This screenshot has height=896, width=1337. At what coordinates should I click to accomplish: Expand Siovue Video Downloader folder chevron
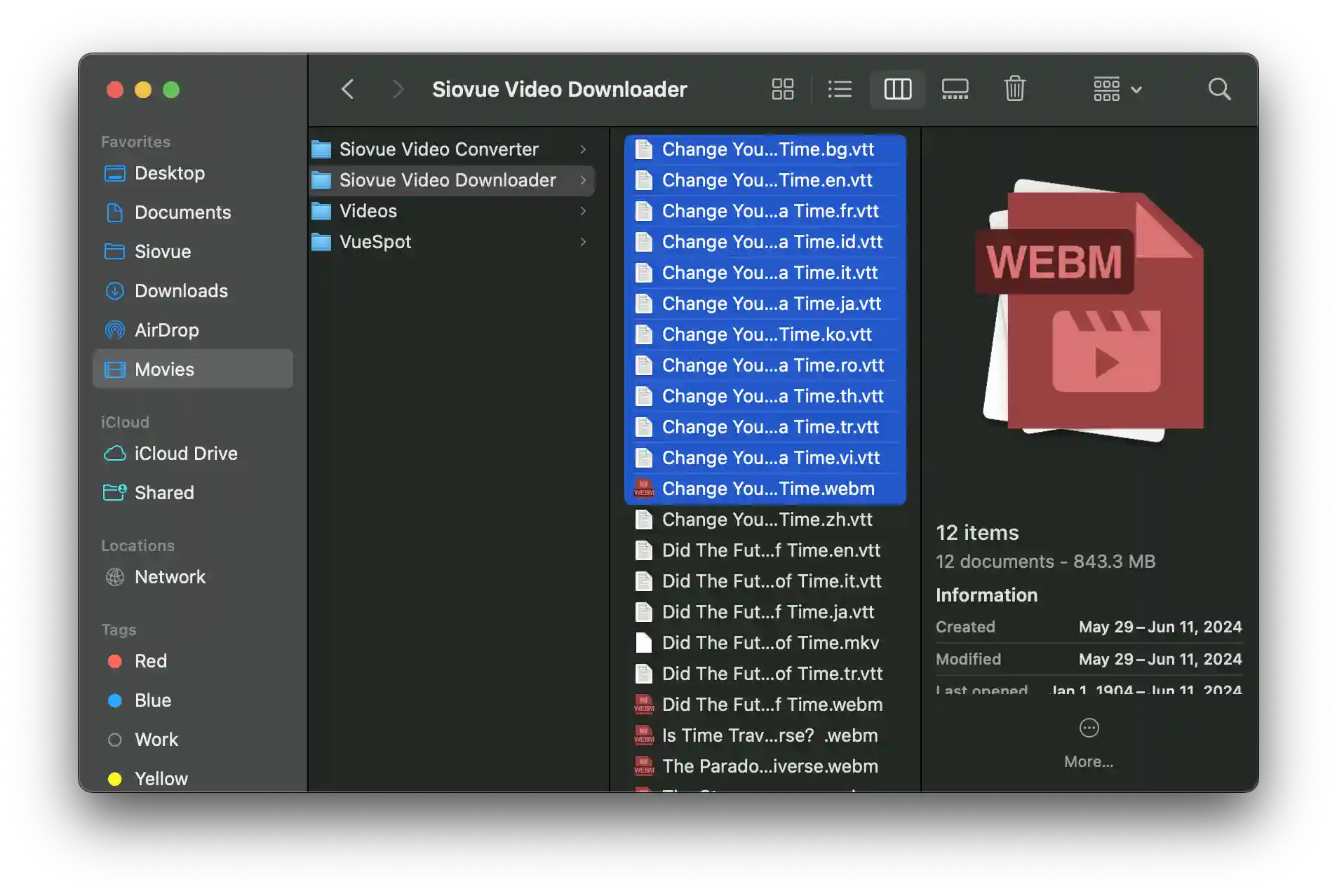tap(583, 180)
